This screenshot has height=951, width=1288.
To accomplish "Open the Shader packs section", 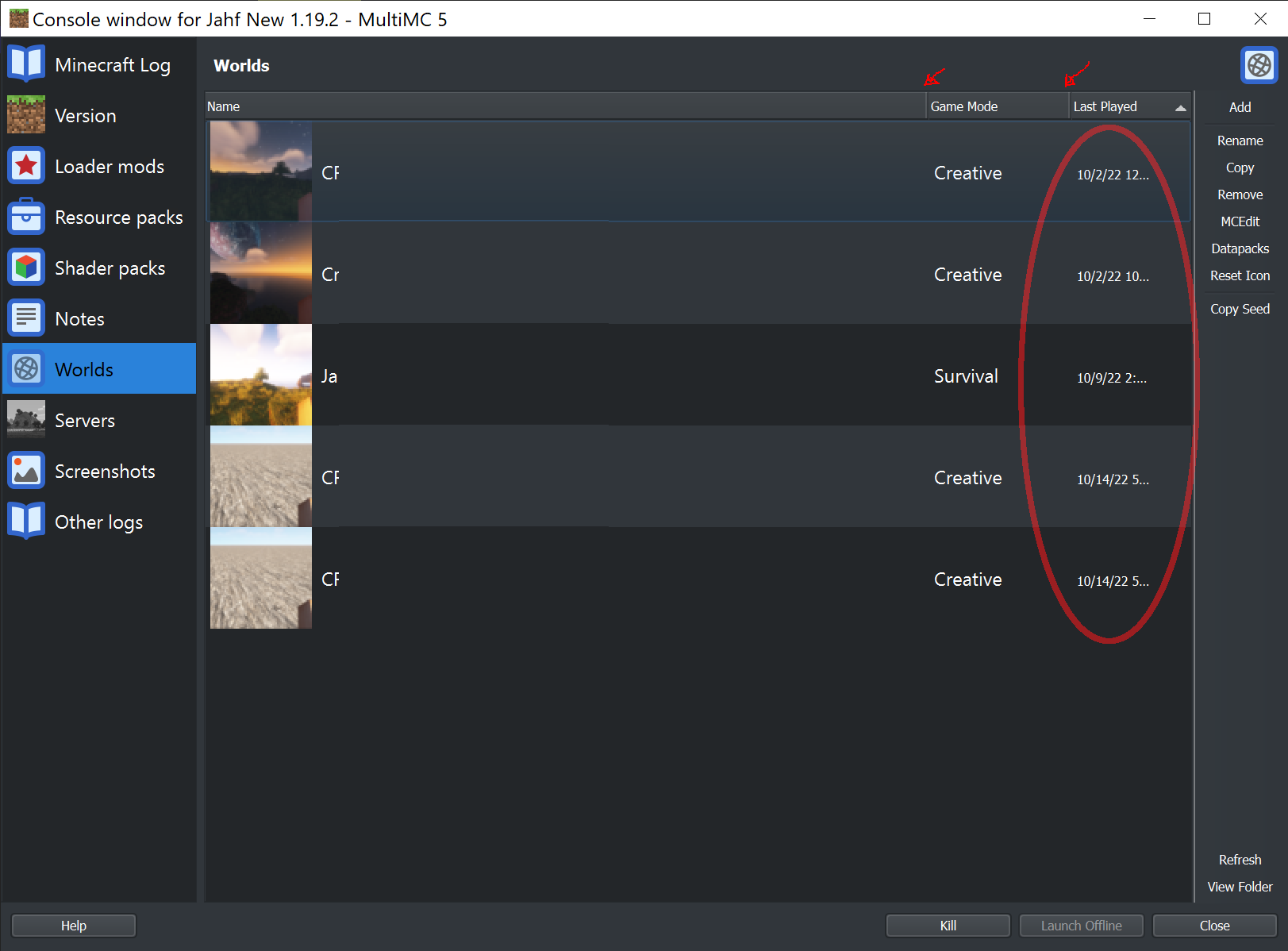I will [x=110, y=268].
